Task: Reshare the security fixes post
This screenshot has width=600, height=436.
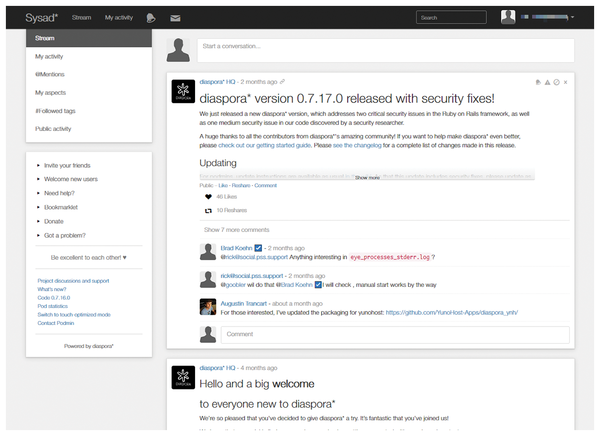Action: tap(241, 186)
